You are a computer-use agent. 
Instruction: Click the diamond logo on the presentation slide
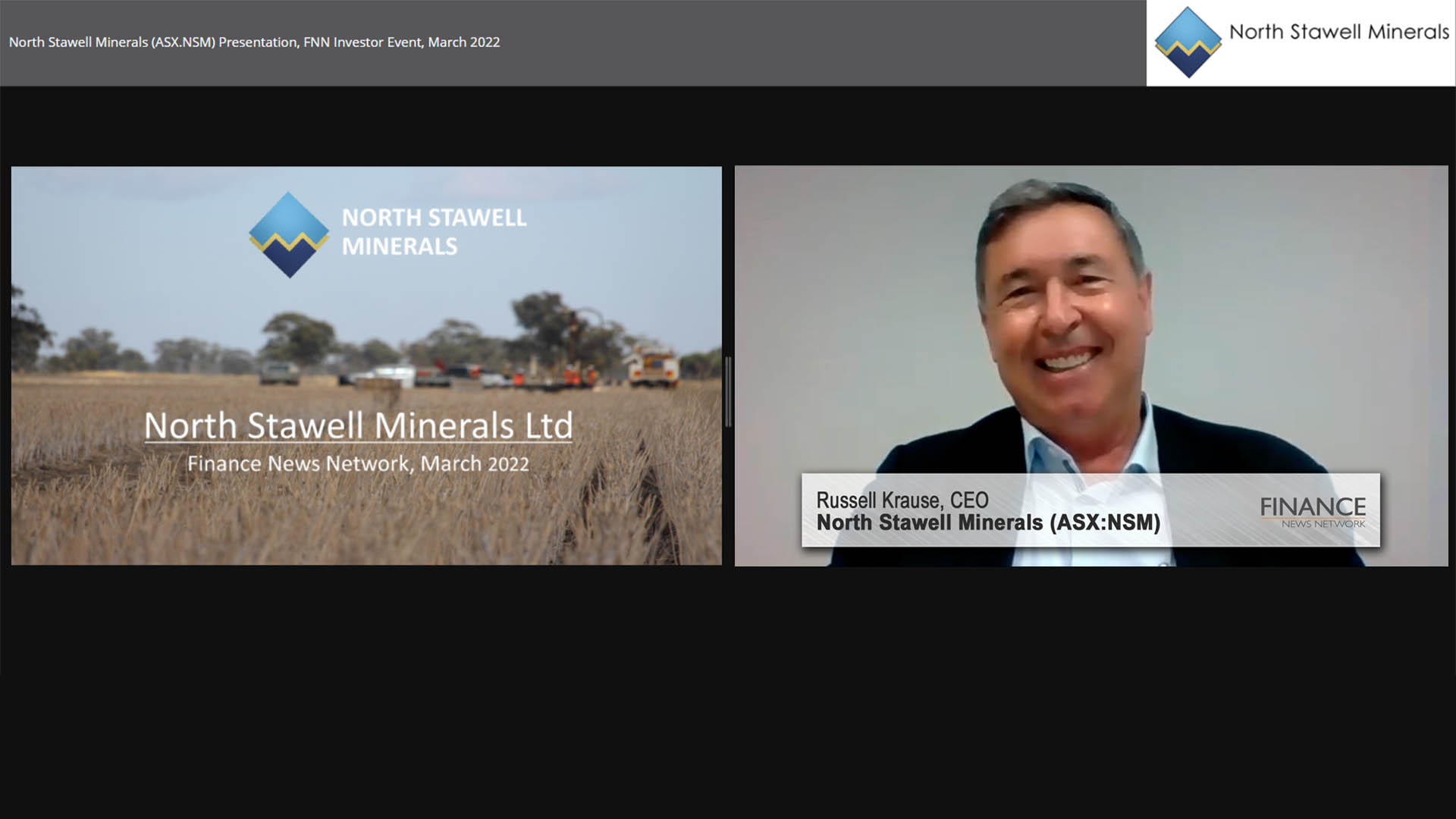289,234
